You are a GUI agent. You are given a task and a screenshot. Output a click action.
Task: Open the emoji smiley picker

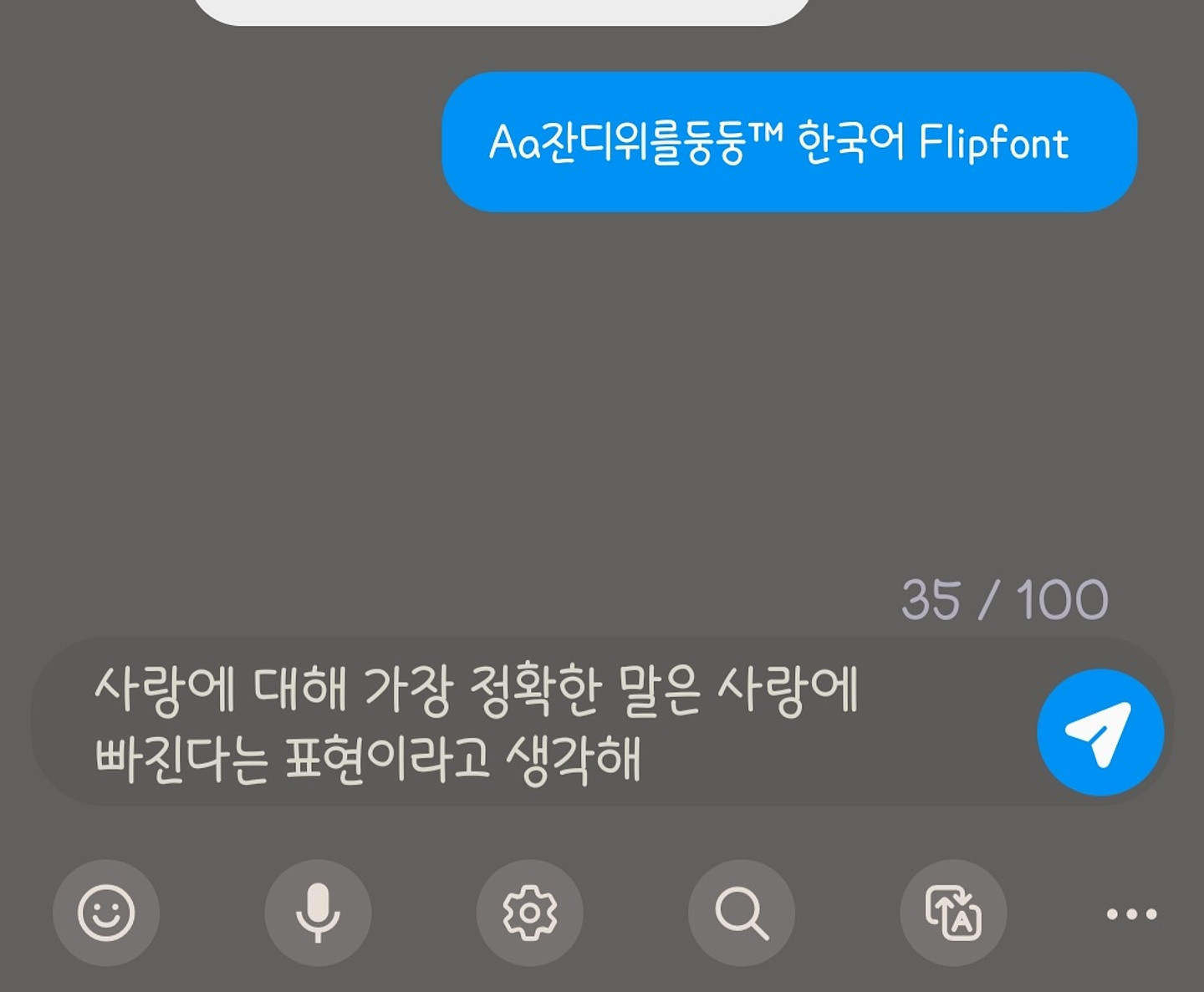click(x=106, y=913)
